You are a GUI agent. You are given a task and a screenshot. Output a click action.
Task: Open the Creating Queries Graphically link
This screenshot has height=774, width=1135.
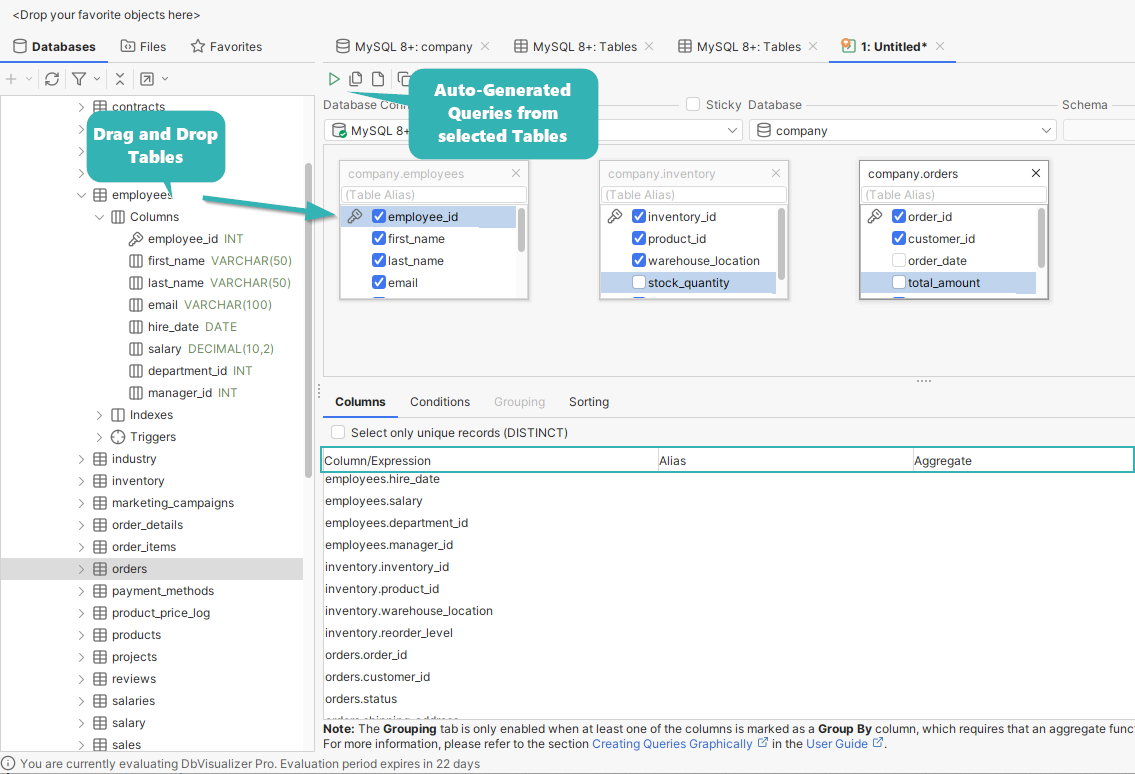pos(672,744)
